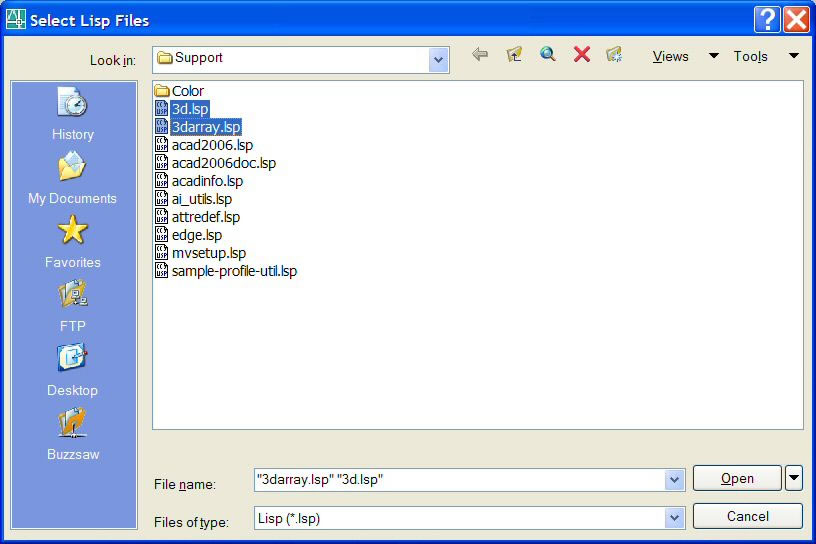Open My Documents from the sidebar

pos(72,178)
